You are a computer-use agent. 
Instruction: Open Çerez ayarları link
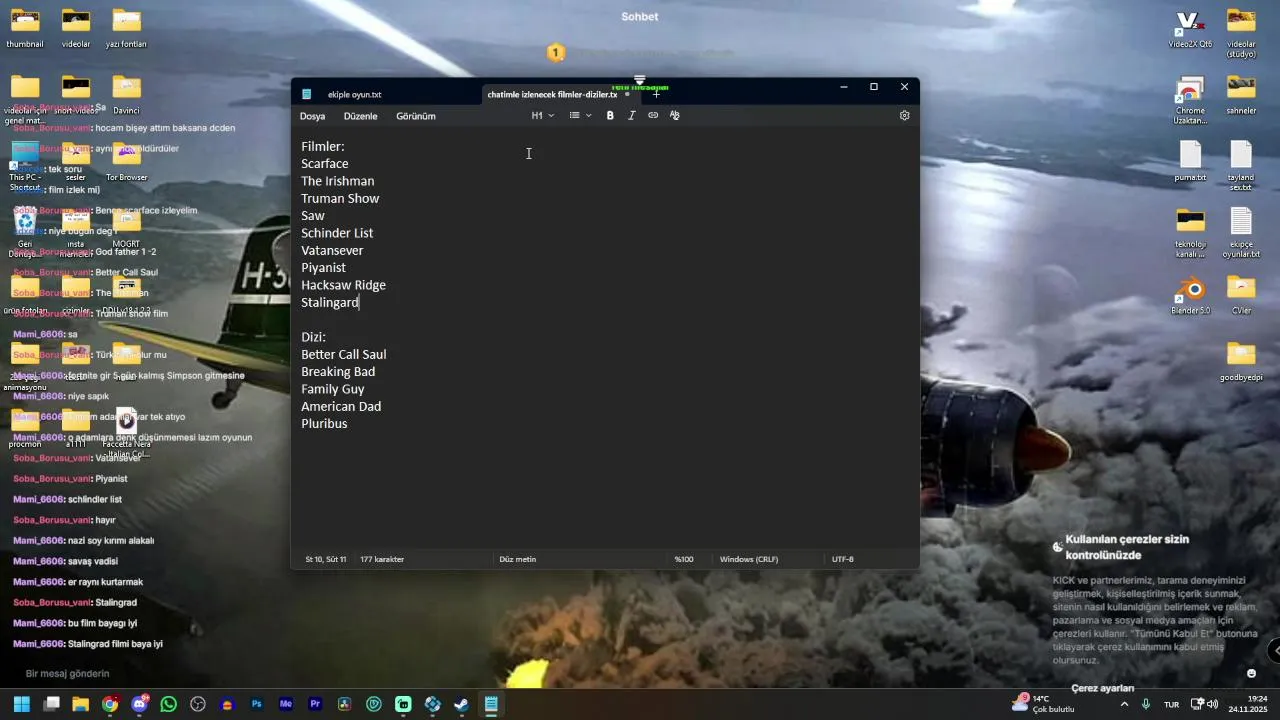[x=1103, y=688]
